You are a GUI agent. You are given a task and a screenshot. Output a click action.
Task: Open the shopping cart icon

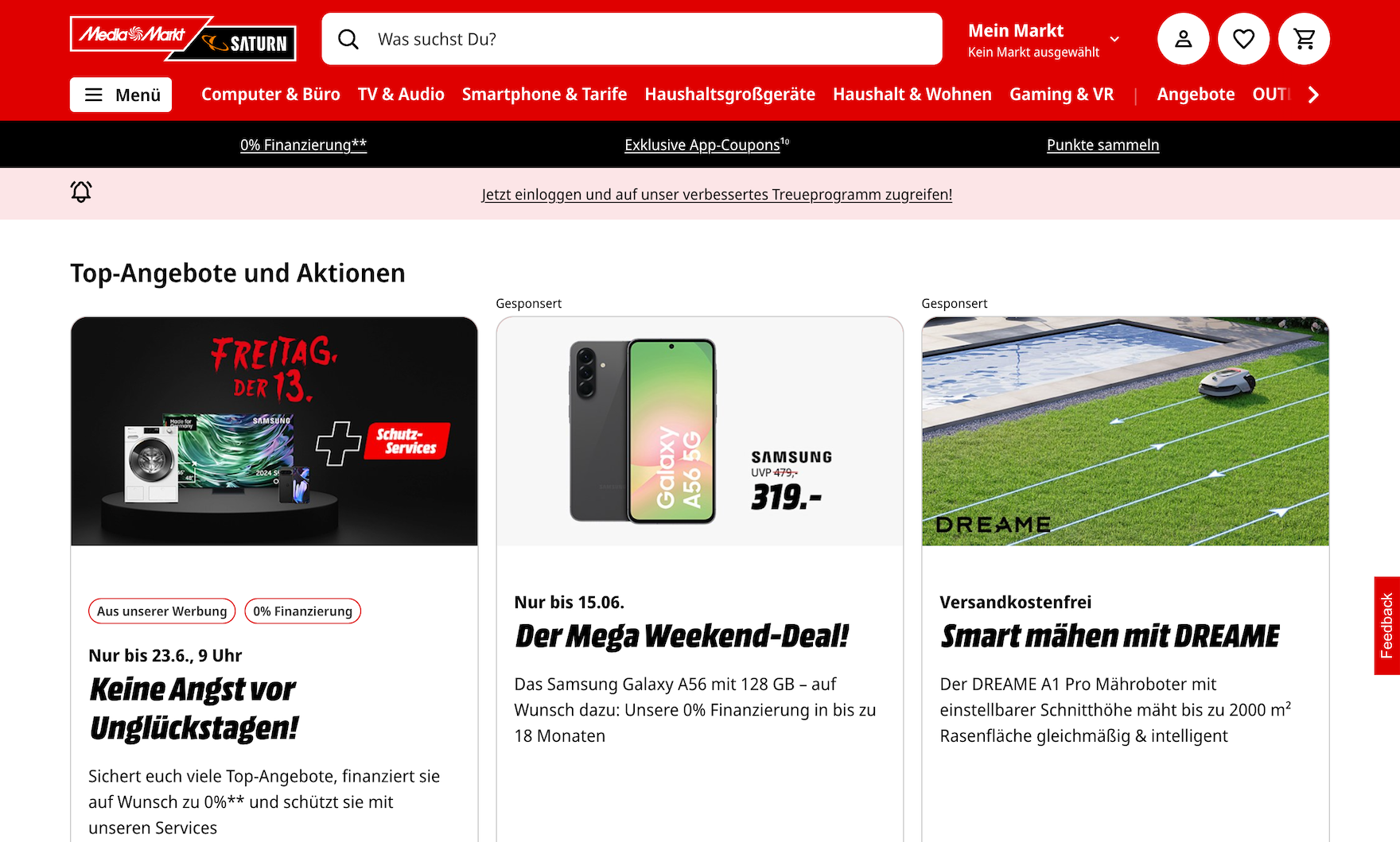coord(1304,39)
